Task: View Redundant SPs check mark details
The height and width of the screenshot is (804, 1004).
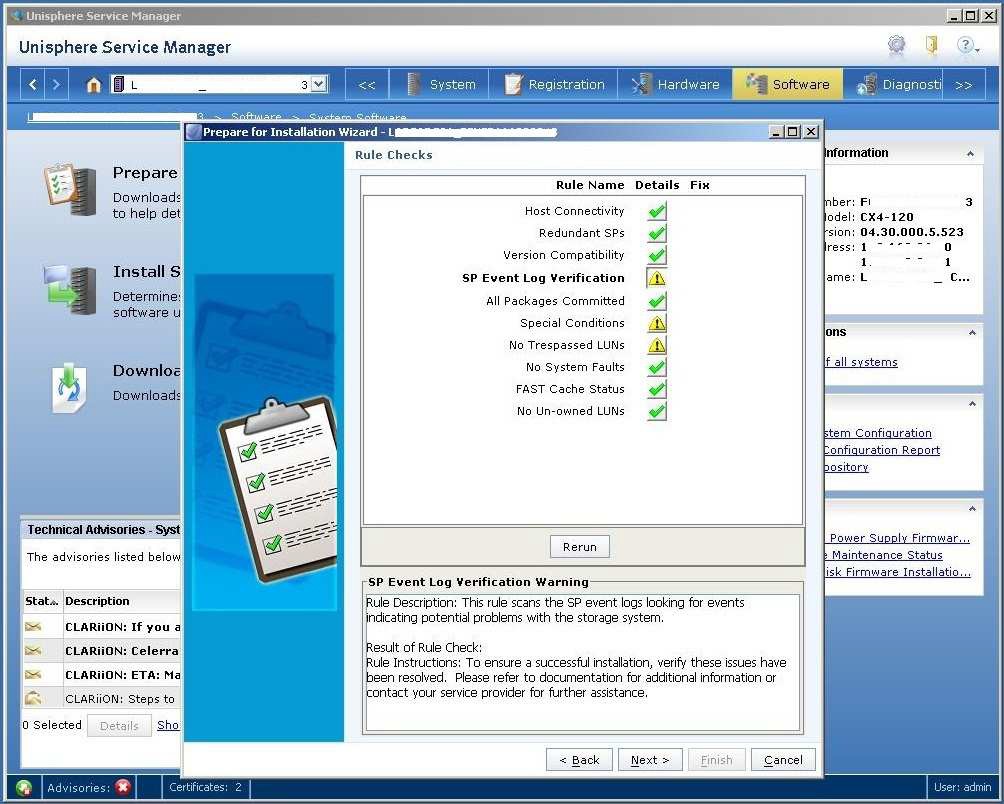Action: [x=656, y=233]
